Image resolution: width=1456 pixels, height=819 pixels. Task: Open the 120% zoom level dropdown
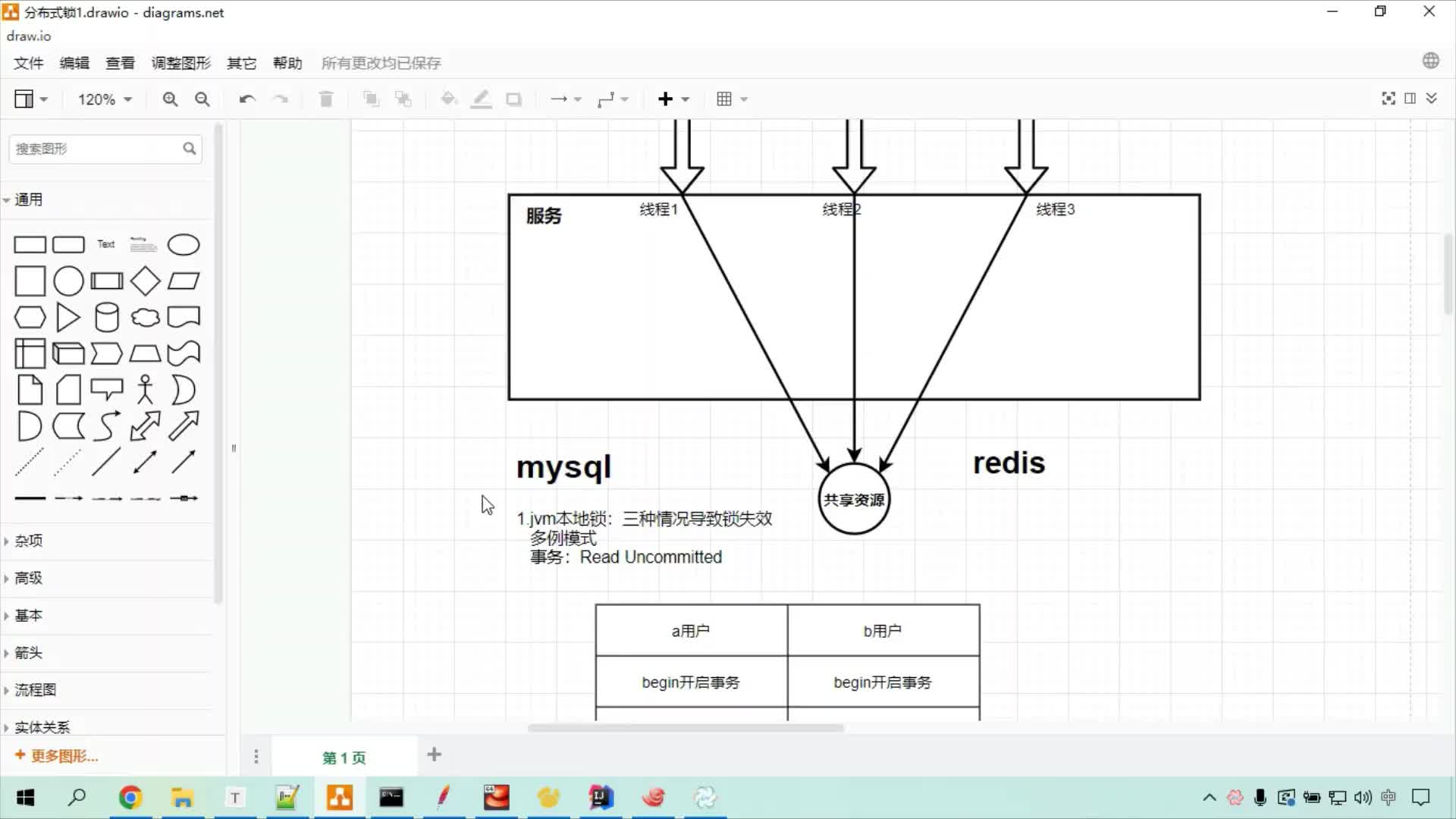pyautogui.click(x=105, y=99)
